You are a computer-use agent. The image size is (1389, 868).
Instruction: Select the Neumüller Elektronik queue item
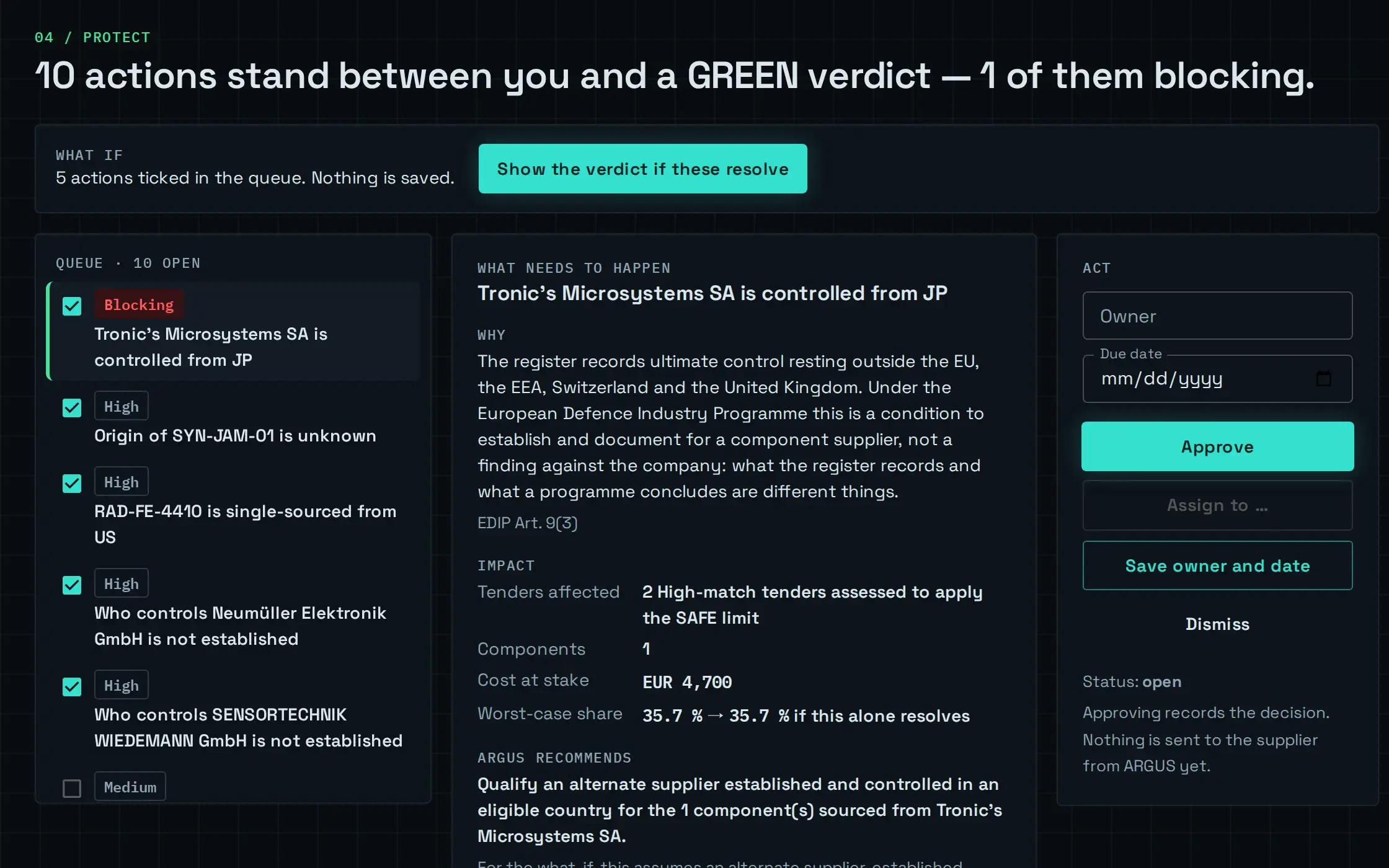[x=234, y=609]
